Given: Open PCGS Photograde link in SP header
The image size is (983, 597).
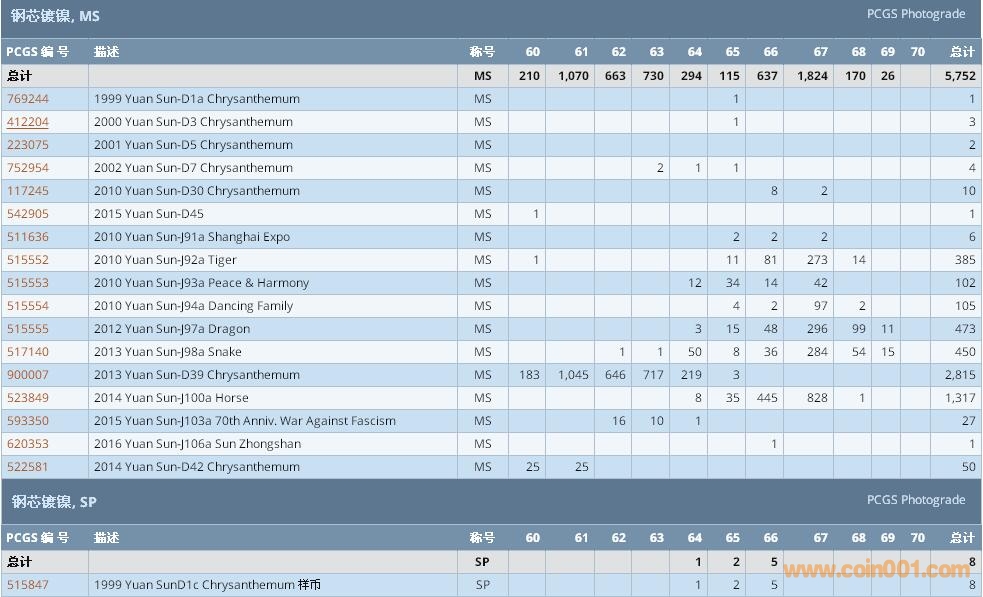Looking at the screenshot, I should click(x=915, y=500).
